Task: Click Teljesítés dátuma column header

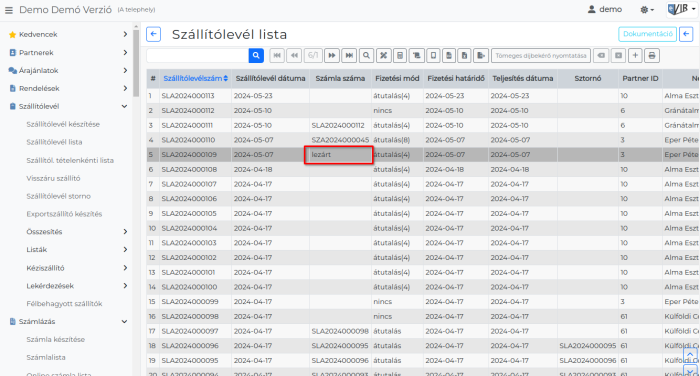Action: (523, 78)
